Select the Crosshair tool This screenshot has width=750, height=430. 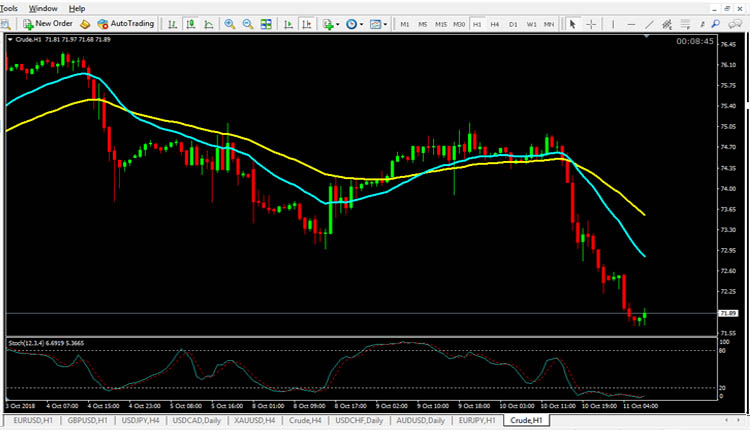tap(591, 24)
